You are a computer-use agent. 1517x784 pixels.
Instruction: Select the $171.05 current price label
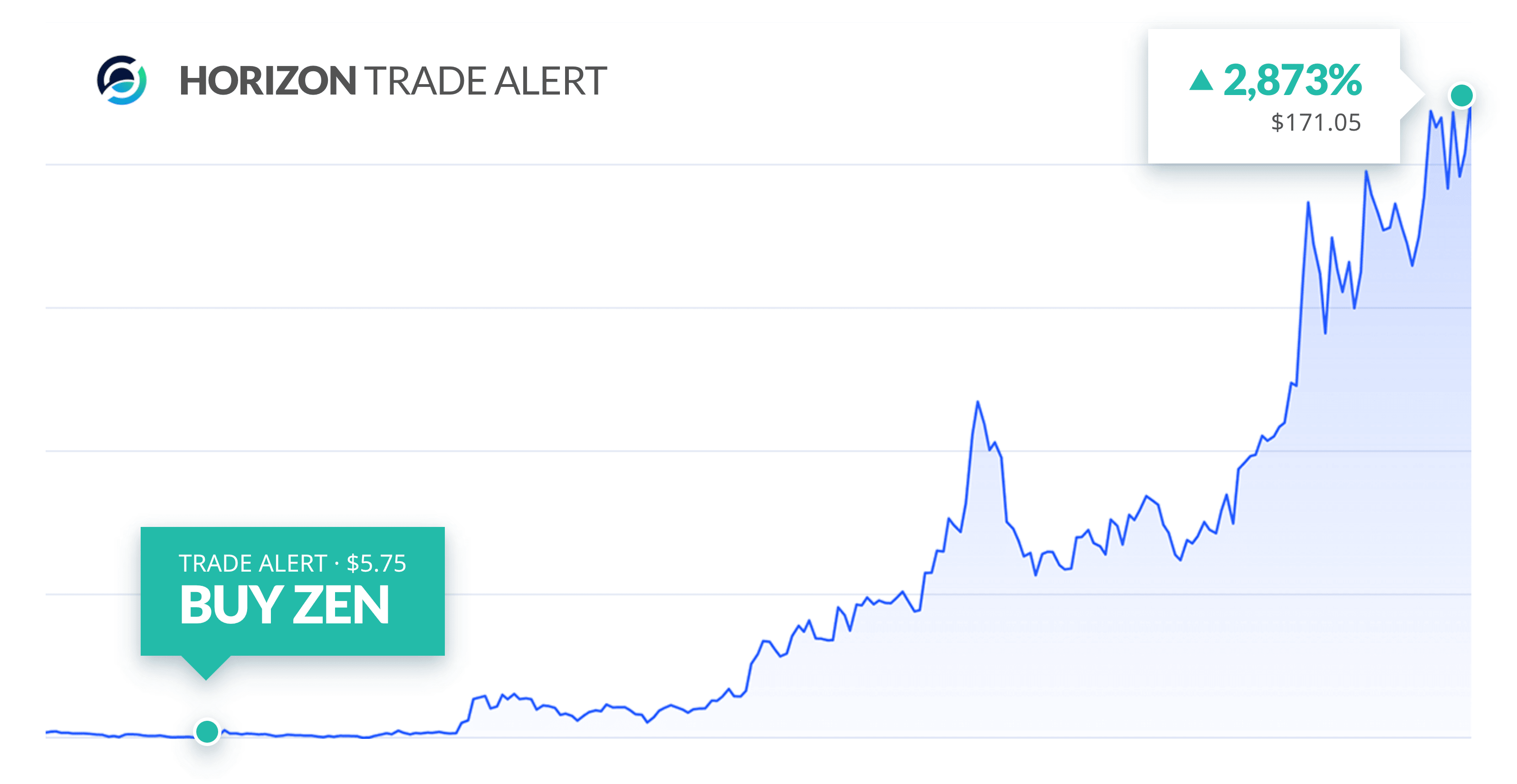pyautogui.click(x=1315, y=123)
